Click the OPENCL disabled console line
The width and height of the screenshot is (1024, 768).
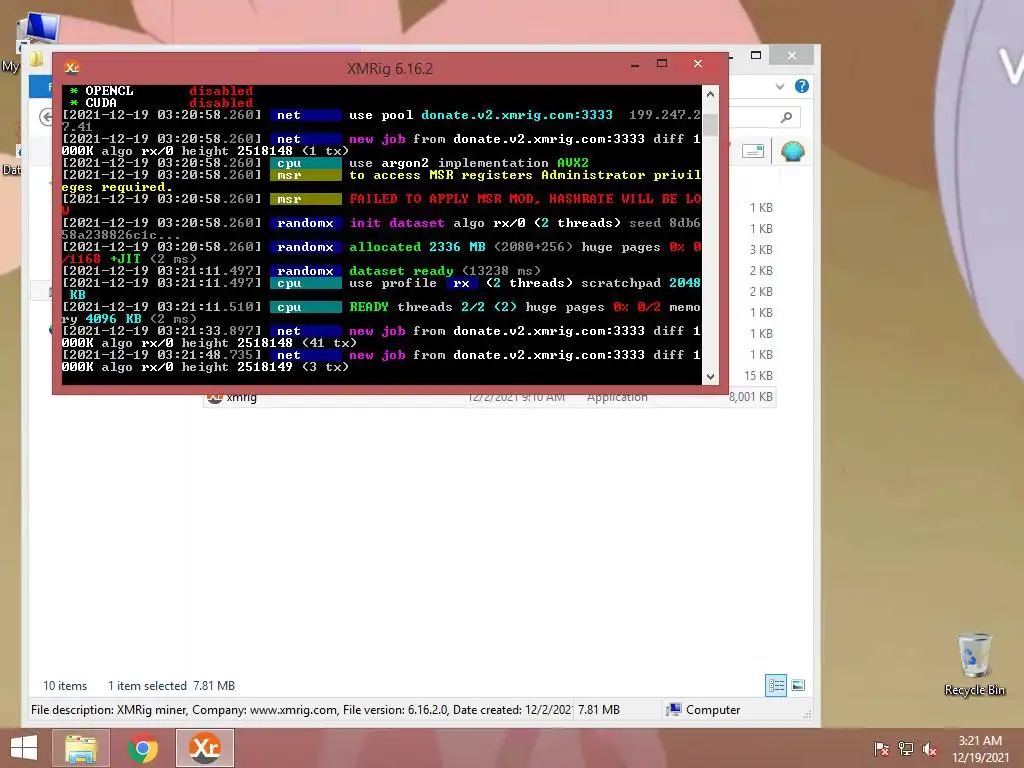161,91
